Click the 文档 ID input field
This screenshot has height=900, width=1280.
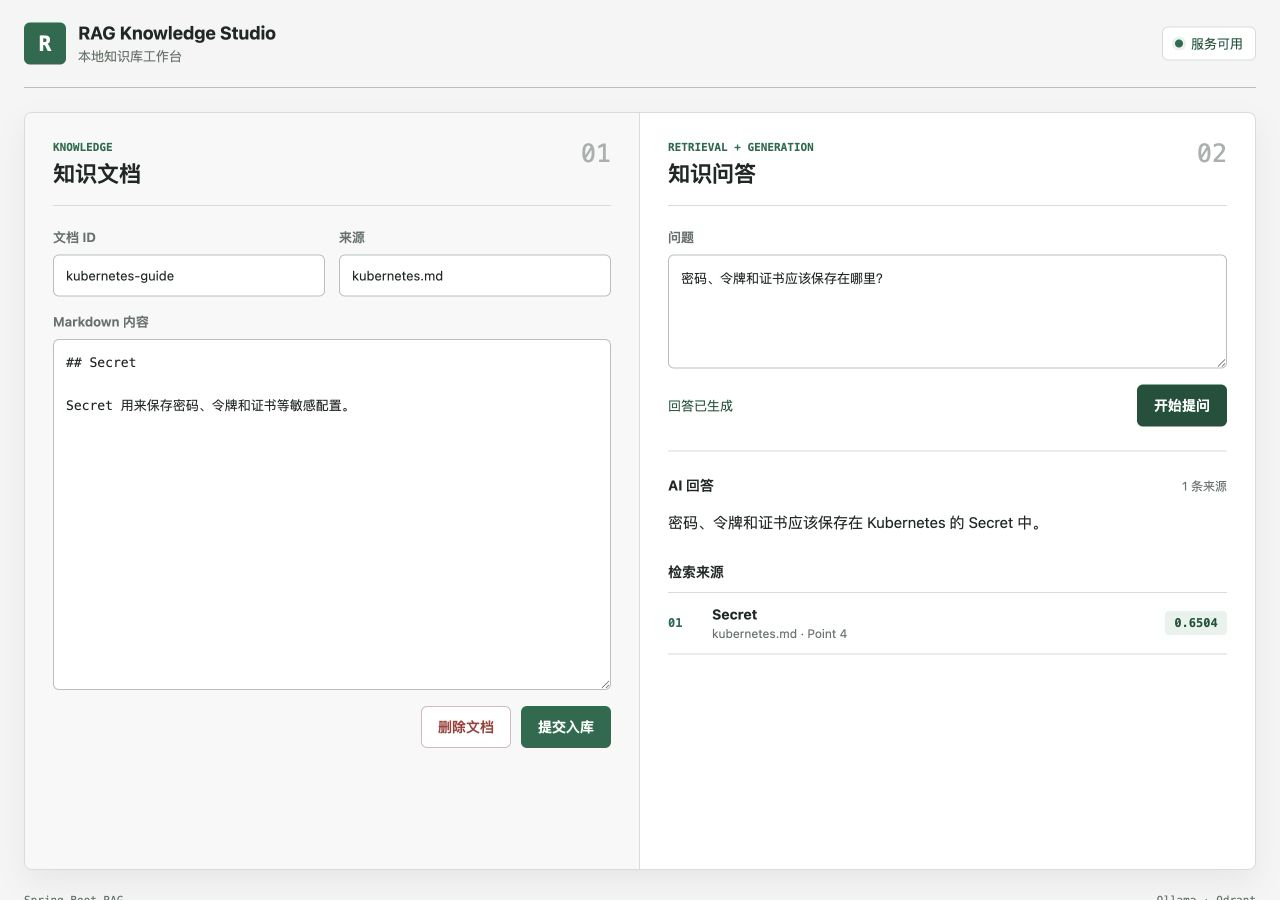pyautogui.click(x=189, y=275)
